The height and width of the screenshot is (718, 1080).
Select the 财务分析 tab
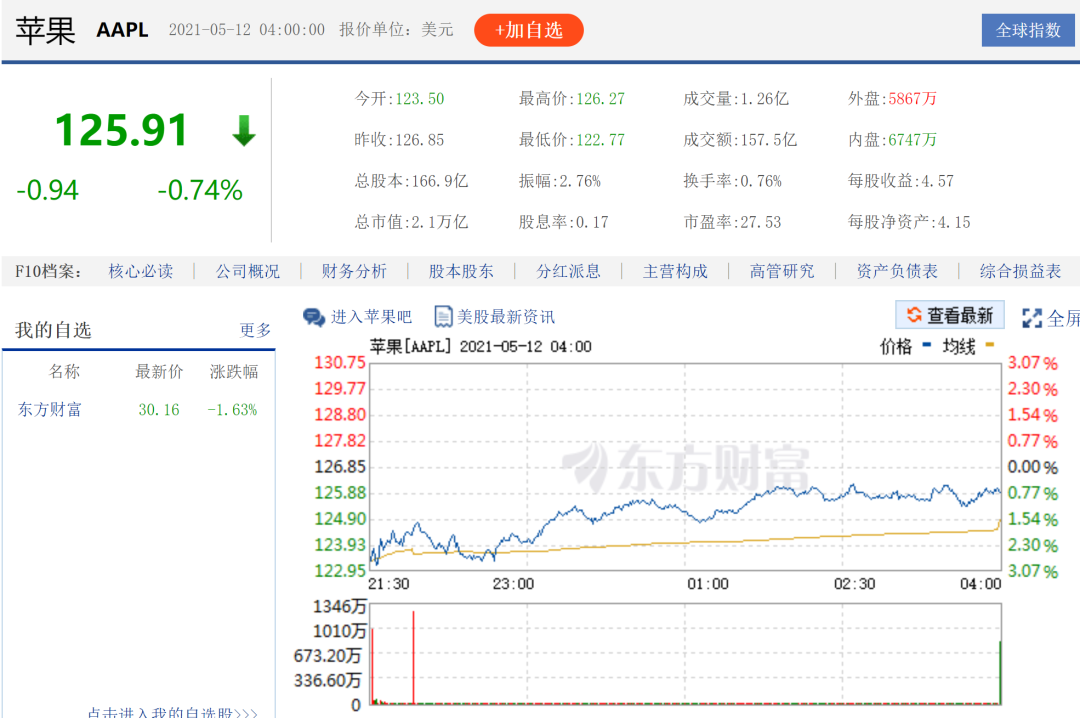(354, 271)
